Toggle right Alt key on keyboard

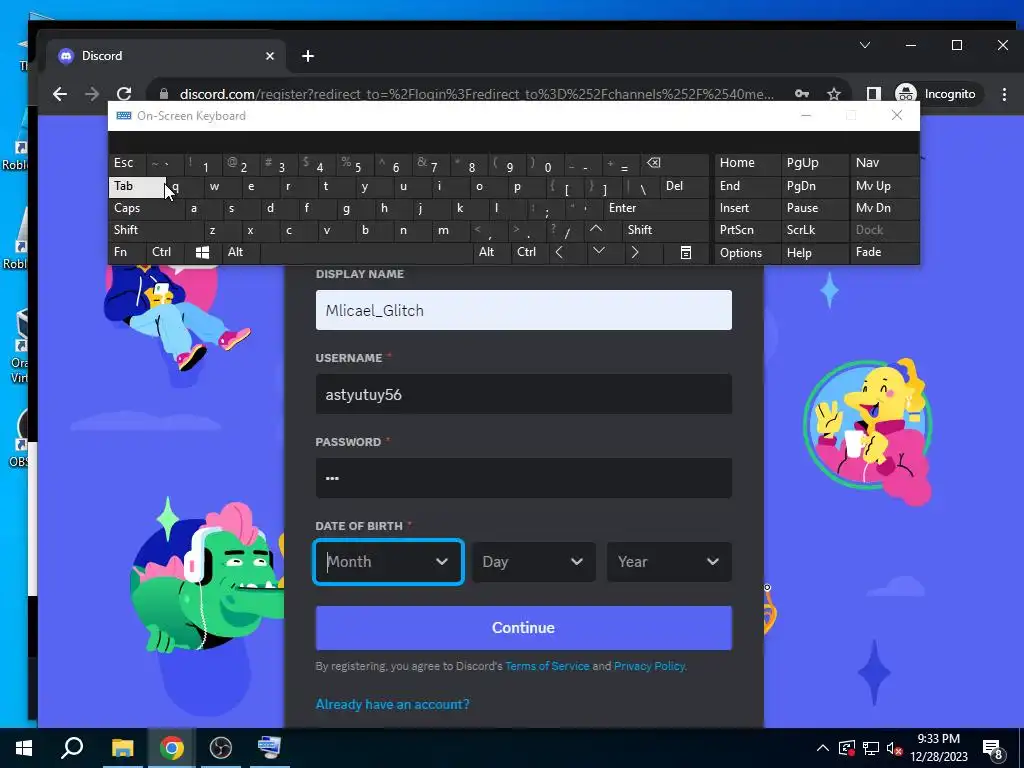coord(491,253)
